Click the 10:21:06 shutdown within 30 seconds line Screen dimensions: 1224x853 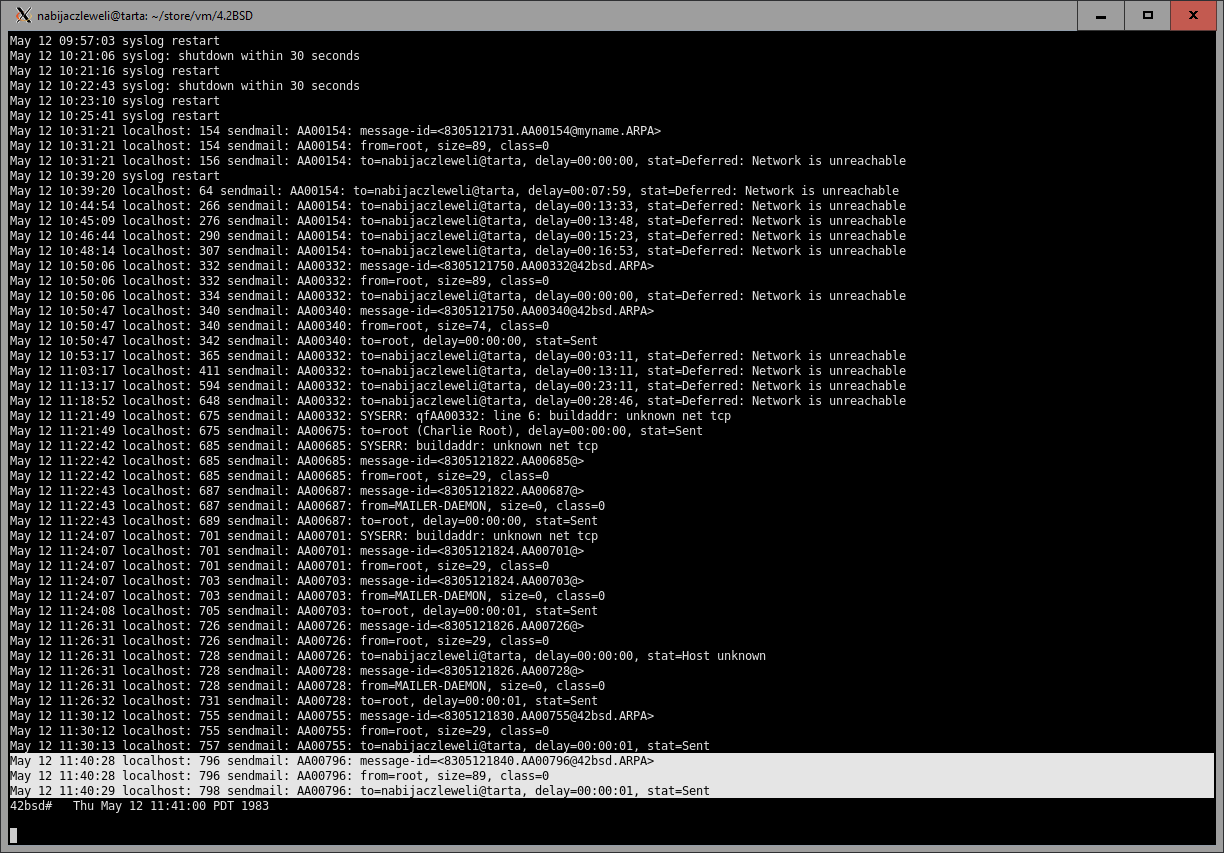pos(184,56)
